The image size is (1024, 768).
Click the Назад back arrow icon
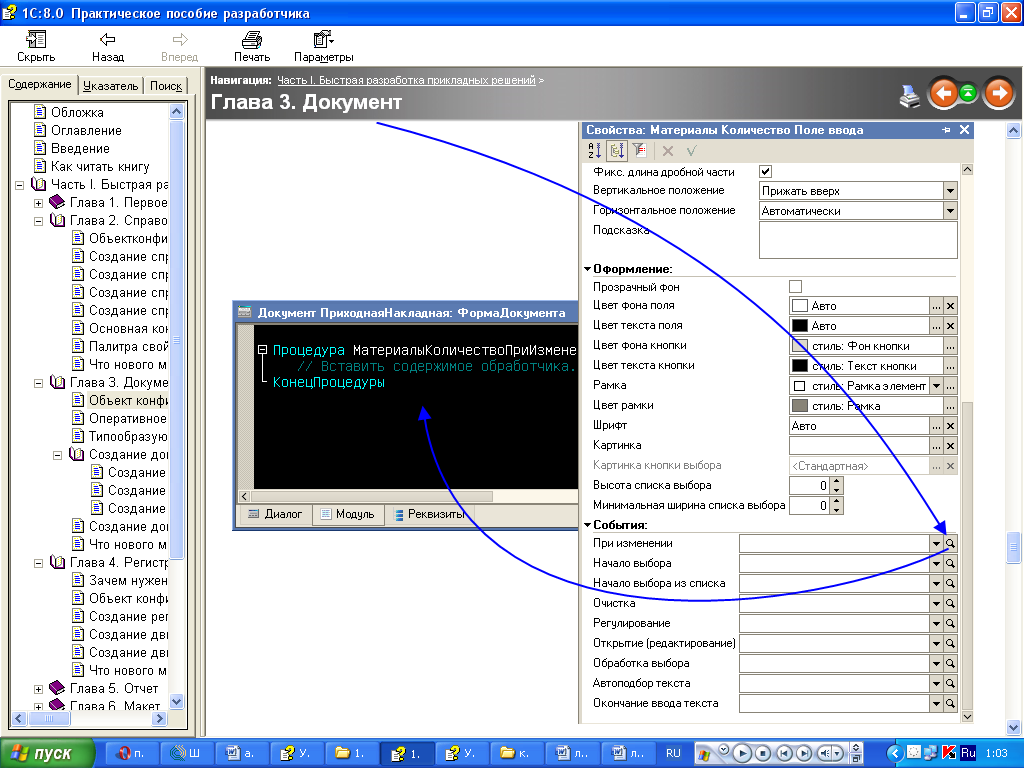[x=108, y=40]
